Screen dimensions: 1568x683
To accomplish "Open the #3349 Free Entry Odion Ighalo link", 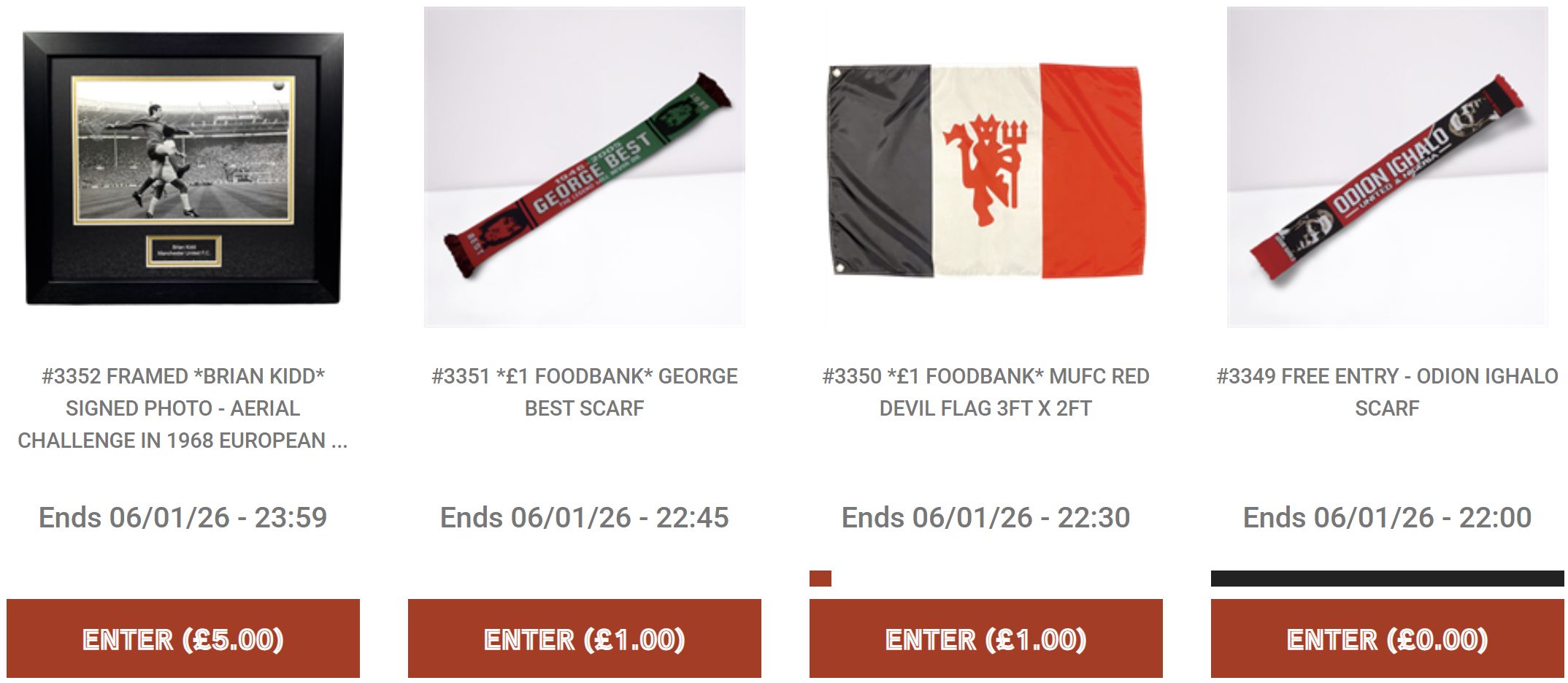I will 1387,392.
